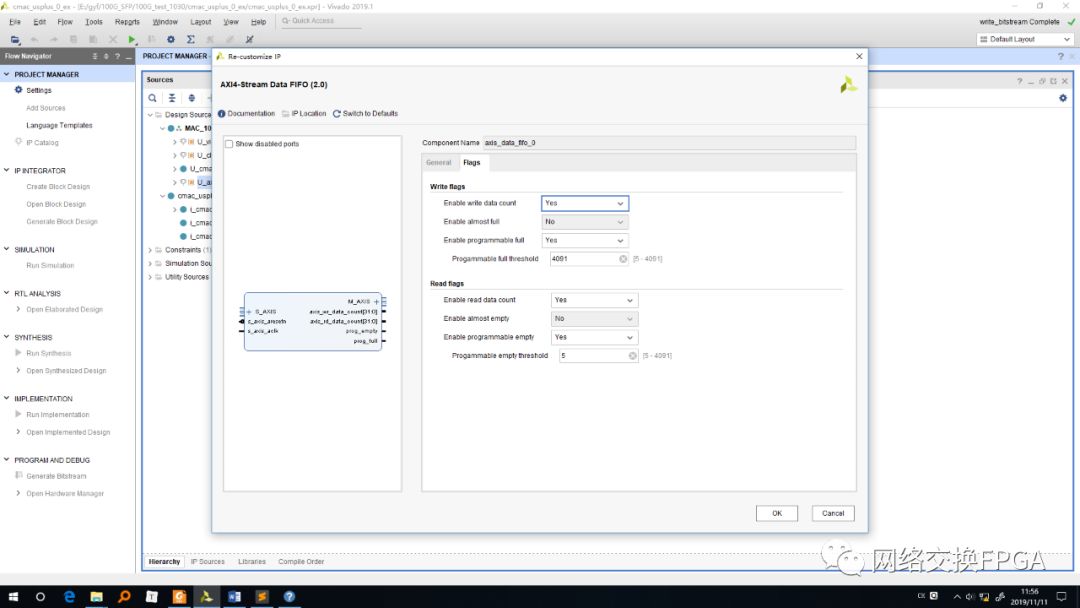Screen dimensions: 1080x608
Task: Click the Sources panel search icon
Action: point(153,98)
